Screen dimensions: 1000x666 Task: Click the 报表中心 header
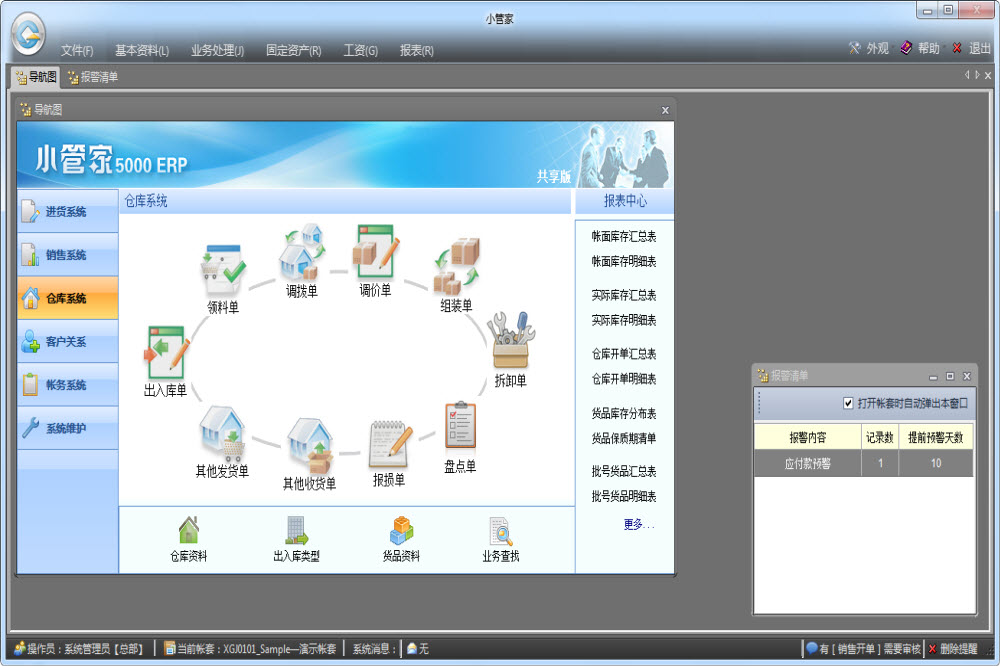pos(625,201)
